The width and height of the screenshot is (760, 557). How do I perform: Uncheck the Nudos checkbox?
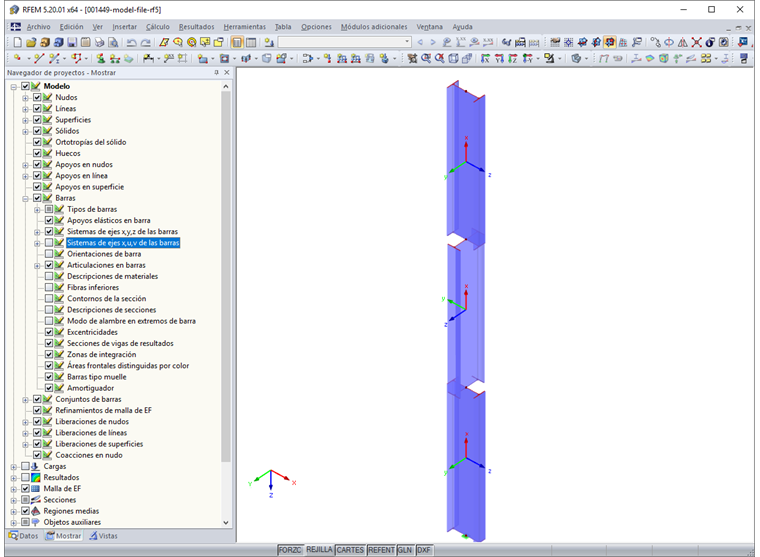[x=37, y=97]
